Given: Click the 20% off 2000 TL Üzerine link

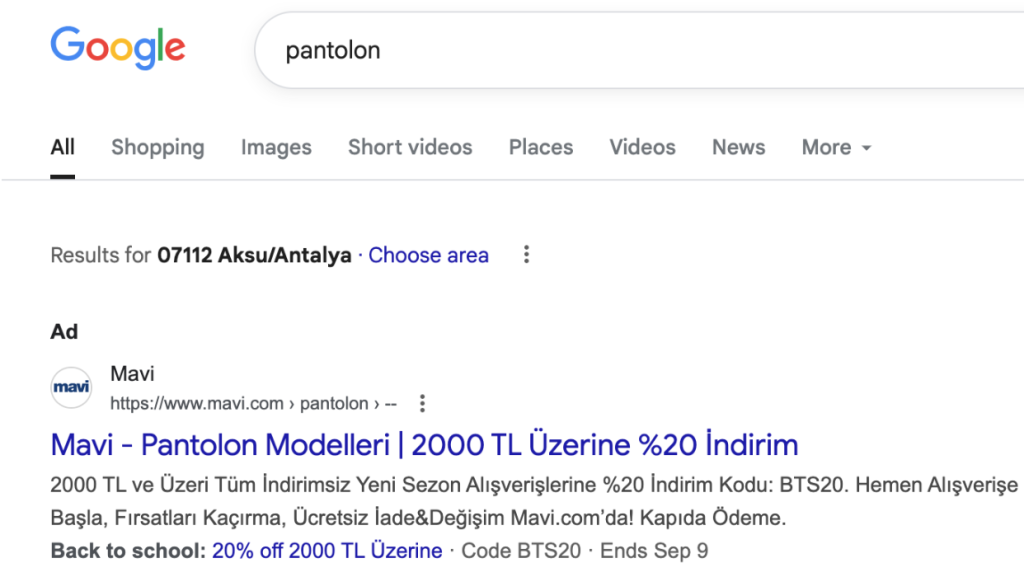Looking at the screenshot, I should pos(327,550).
